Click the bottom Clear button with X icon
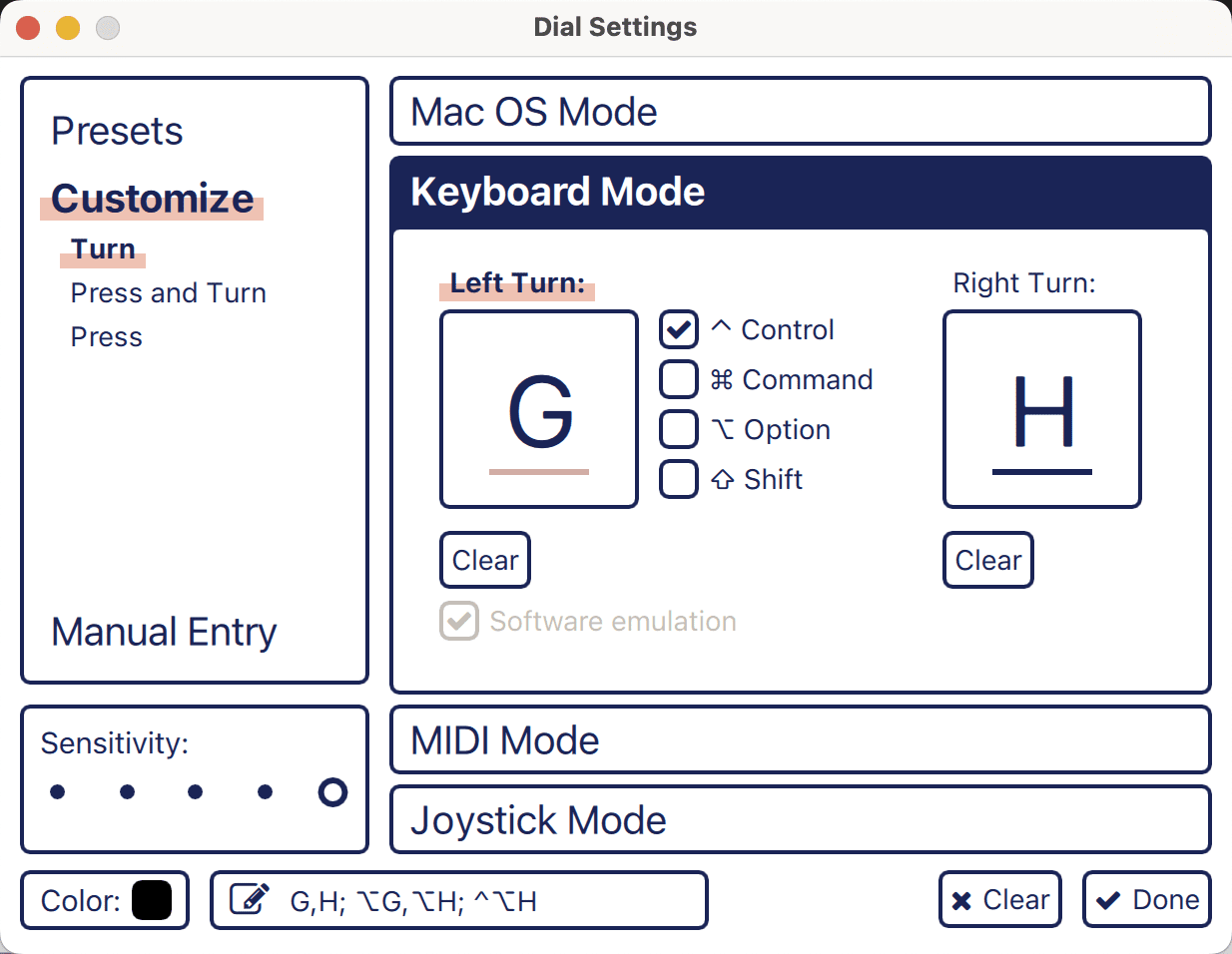The width and height of the screenshot is (1232, 954). 1000,899
